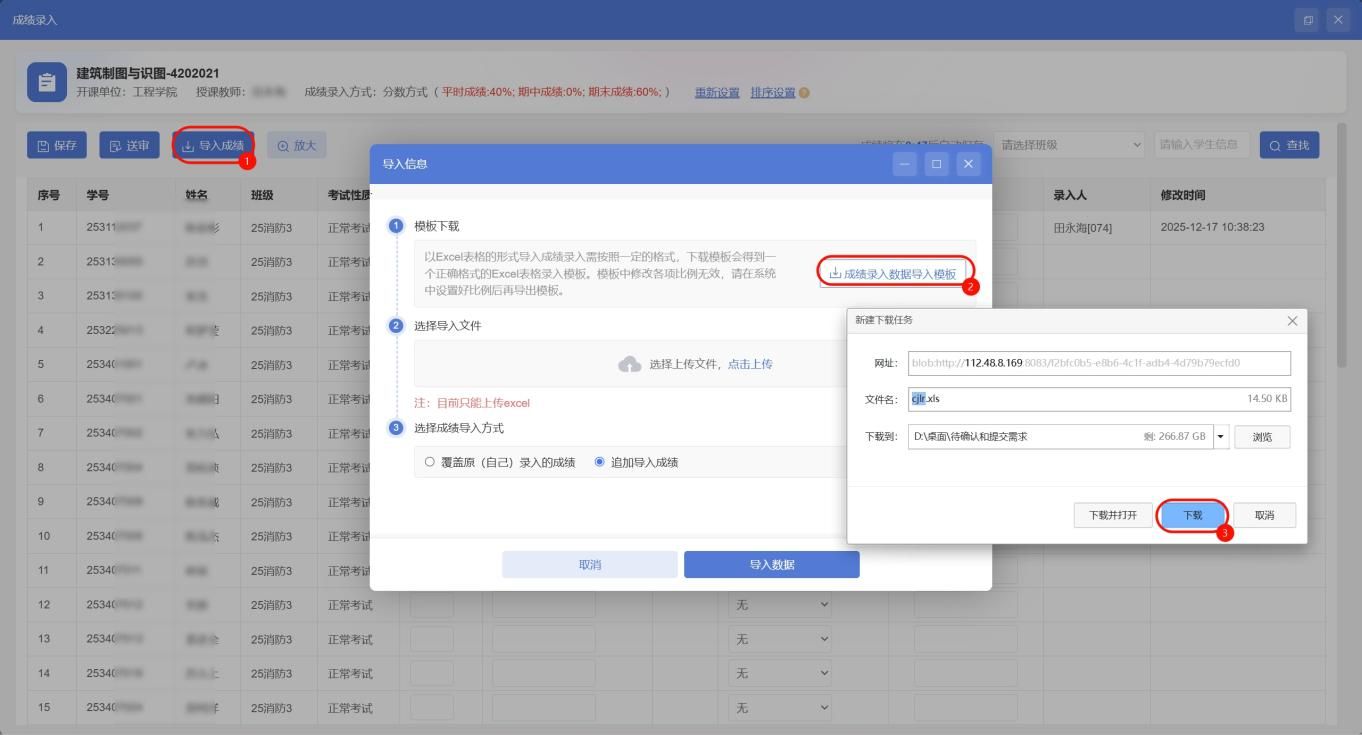This screenshot has height=735, width=1362.
Task: Open the 无 dropdown in row 12
Action: tap(780, 605)
